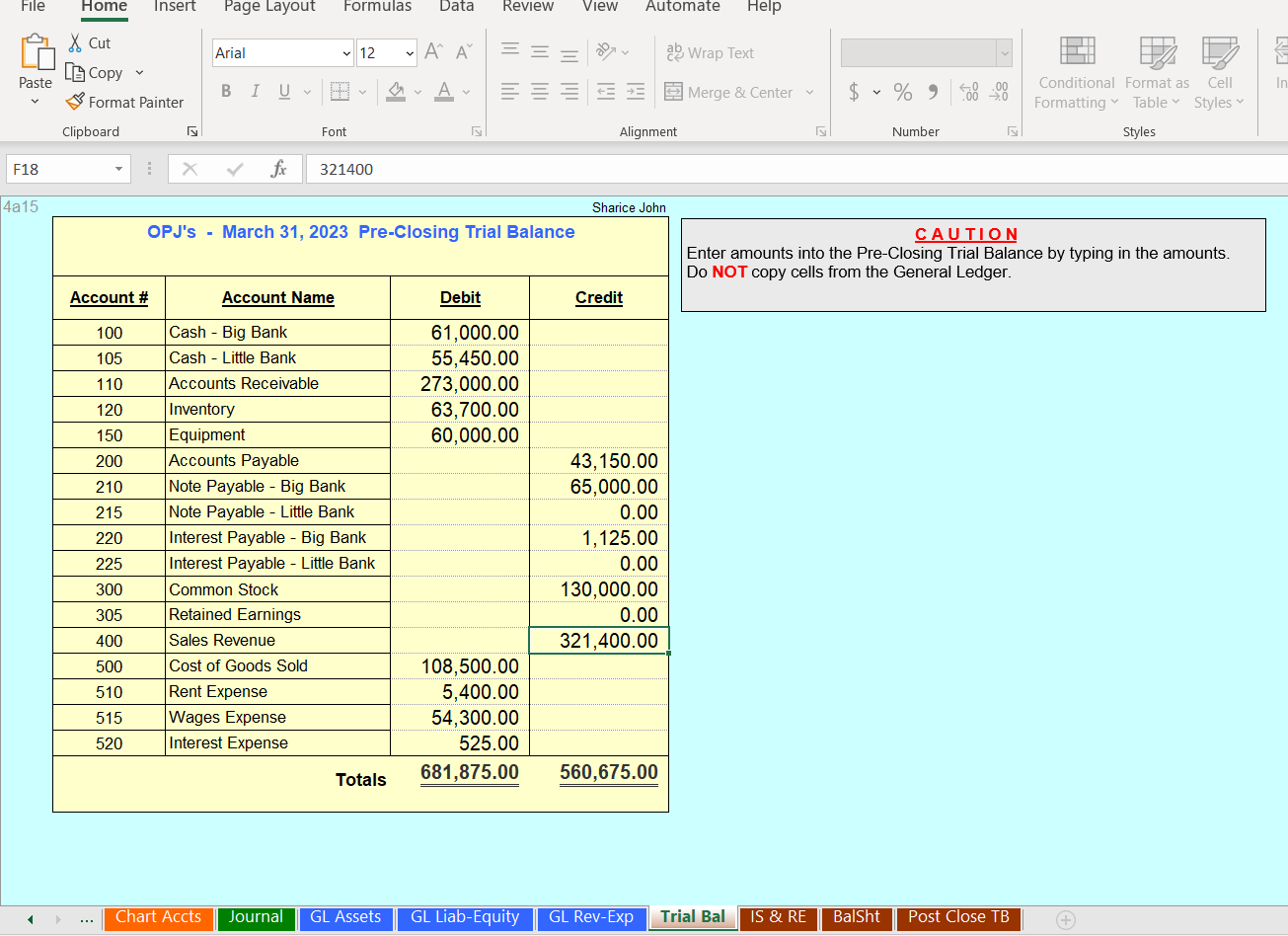
Task: Toggle bold formatting on the cell
Action: (225, 91)
